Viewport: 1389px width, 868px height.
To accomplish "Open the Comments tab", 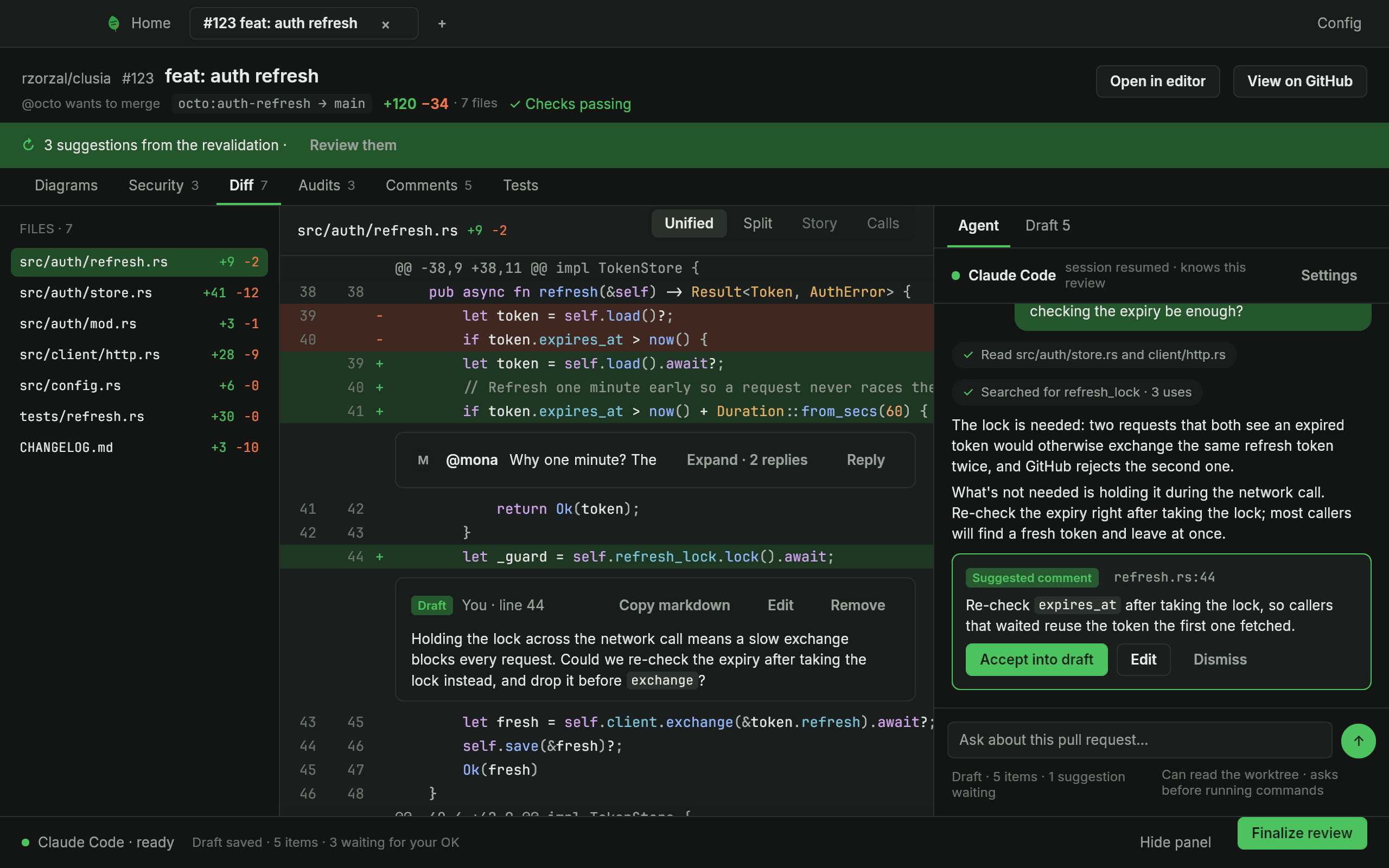I will (428, 185).
